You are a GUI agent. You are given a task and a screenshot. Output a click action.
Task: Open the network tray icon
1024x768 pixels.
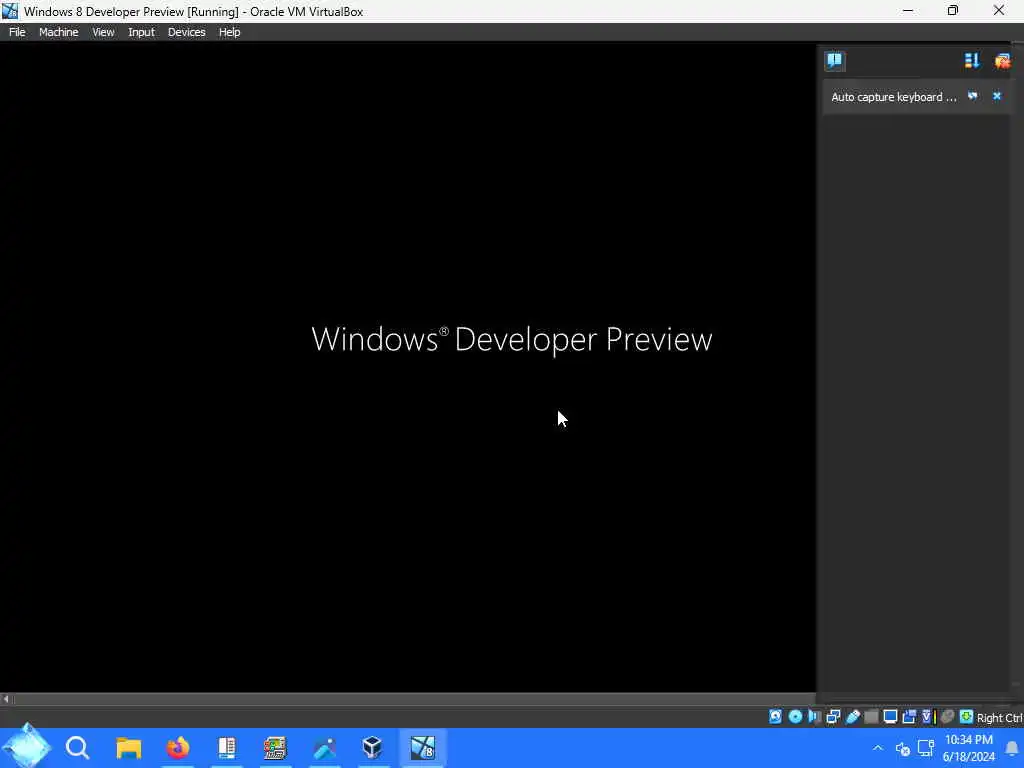[925, 748]
